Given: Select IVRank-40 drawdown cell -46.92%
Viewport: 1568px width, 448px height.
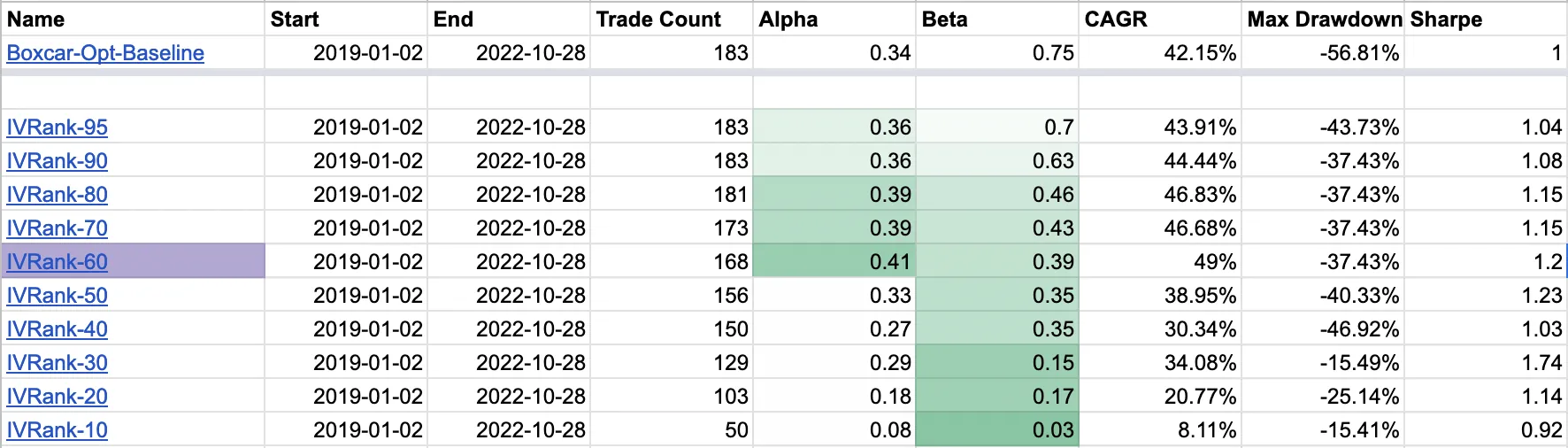Looking at the screenshot, I should point(1323,329).
